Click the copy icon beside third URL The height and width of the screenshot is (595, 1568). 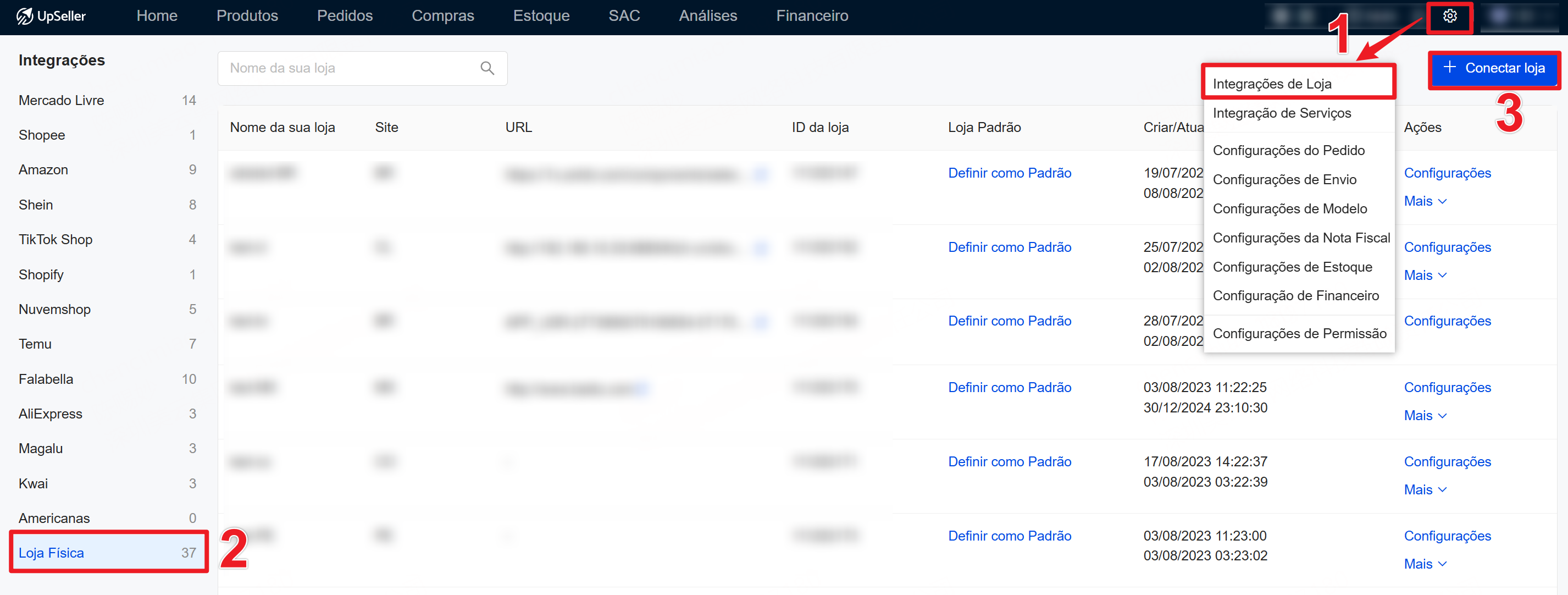pyautogui.click(x=760, y=322)
